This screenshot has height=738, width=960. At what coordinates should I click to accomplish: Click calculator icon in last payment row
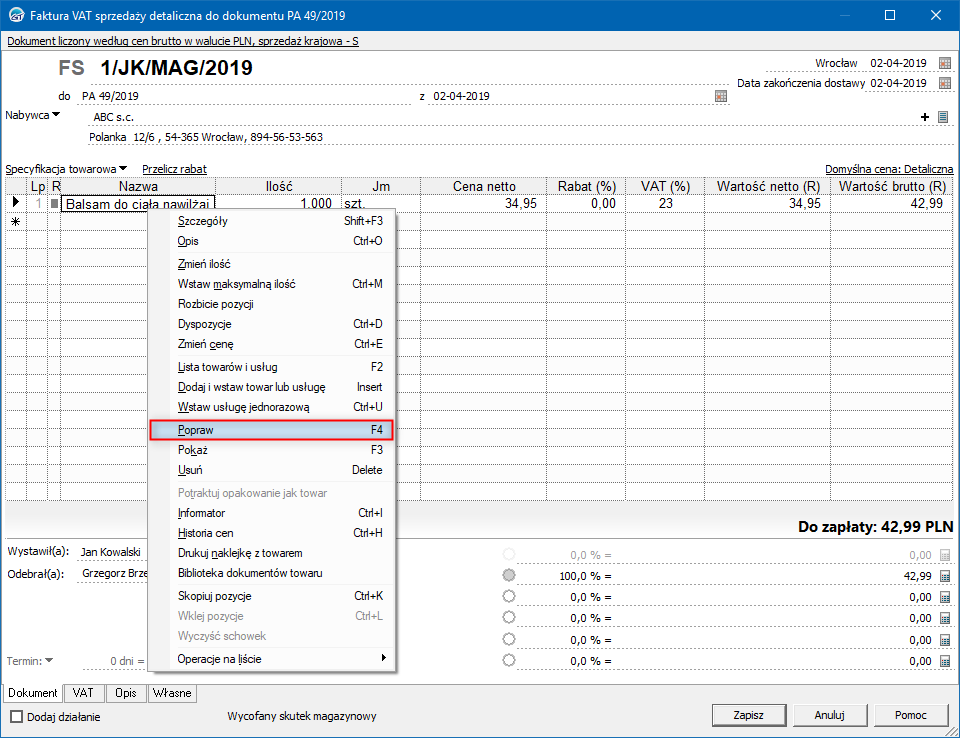point(945,661)
